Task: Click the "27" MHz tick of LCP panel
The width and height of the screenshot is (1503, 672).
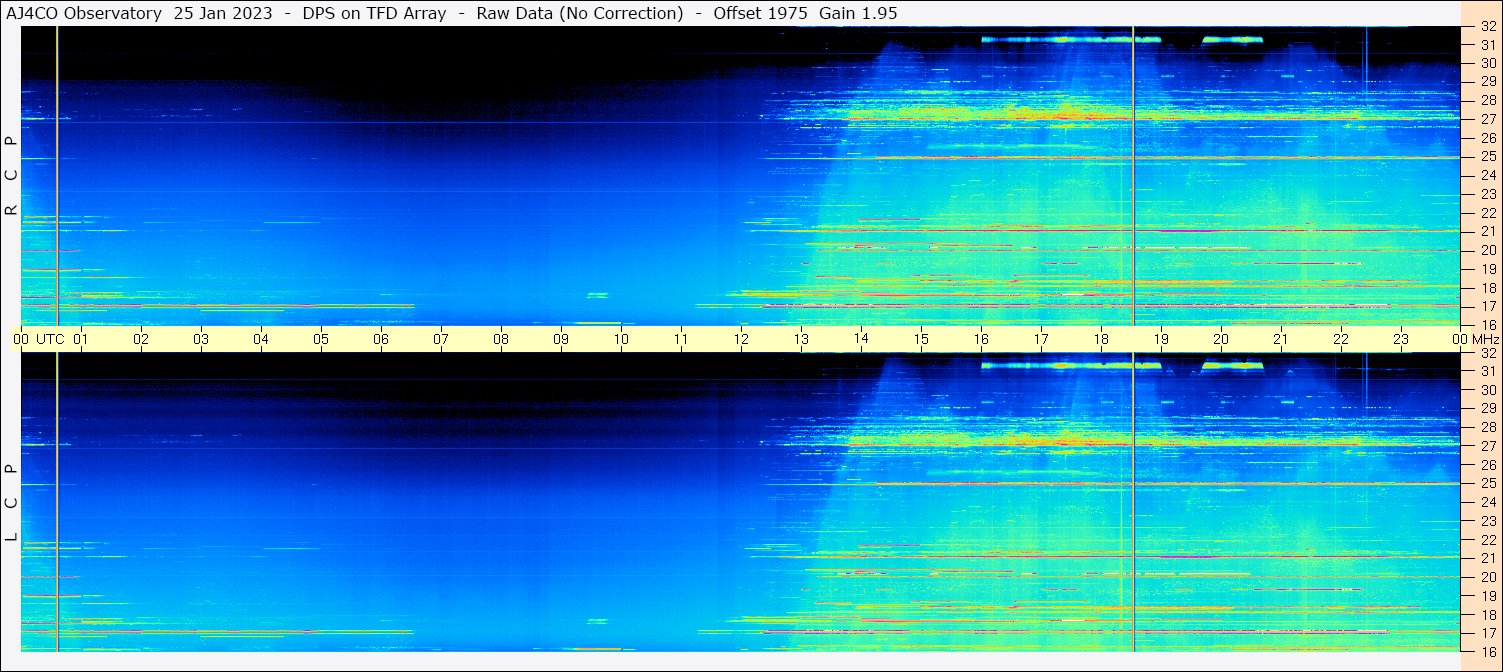Action: click(1488, 446)
